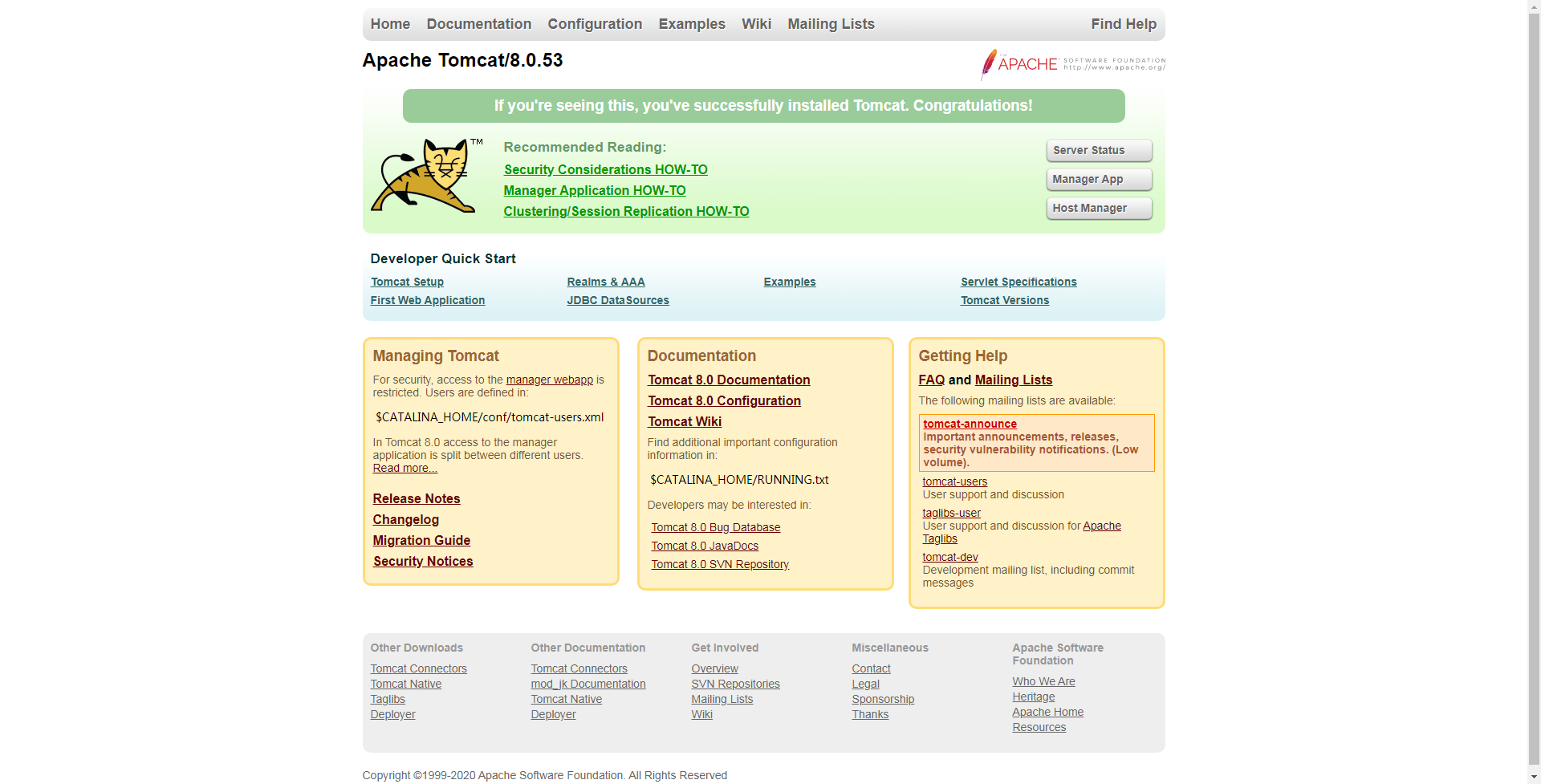This screenshot has height=784, width=1541.
Task: Click Read more... in Managing Tomcat
Action: coord(405,468)
